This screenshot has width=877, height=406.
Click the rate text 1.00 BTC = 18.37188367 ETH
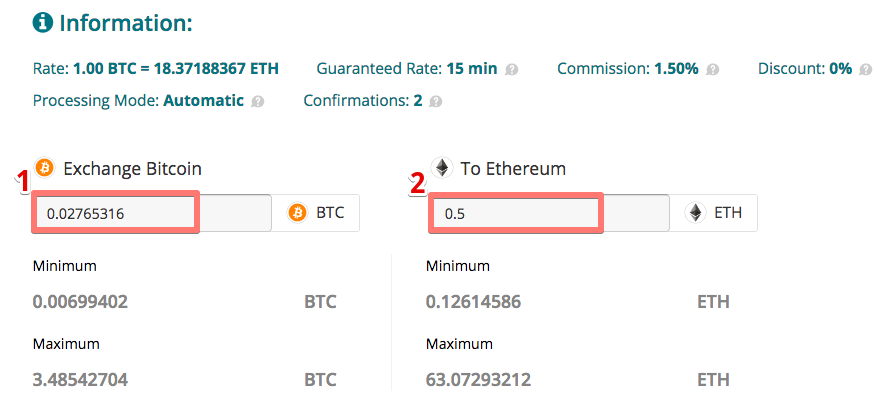click(176, 69)
